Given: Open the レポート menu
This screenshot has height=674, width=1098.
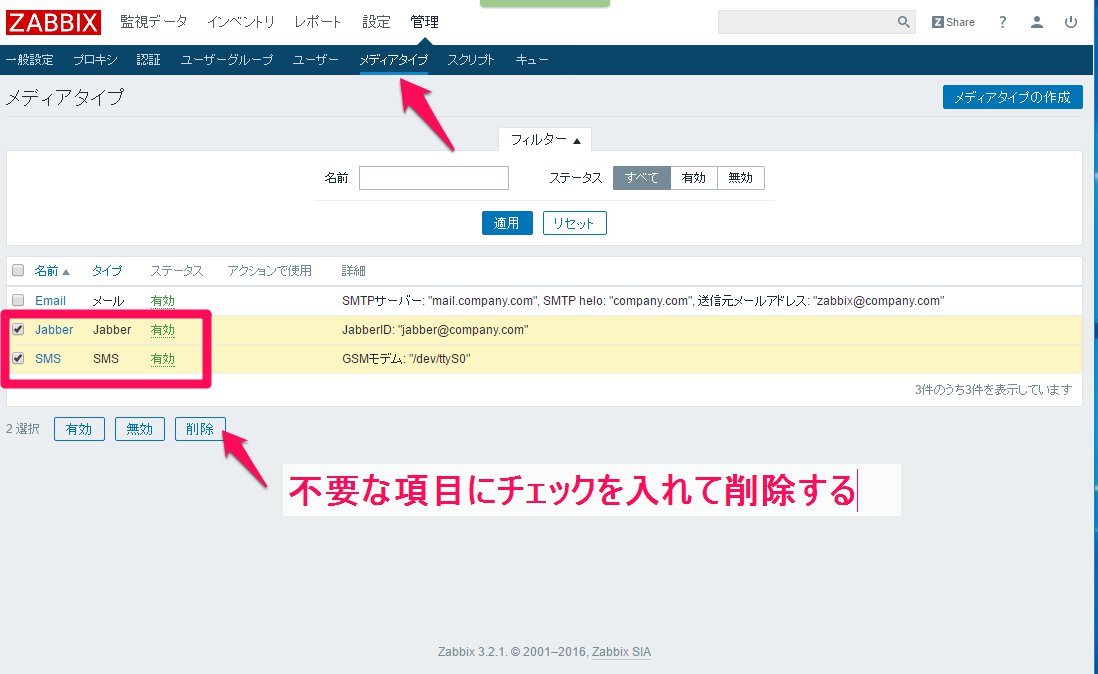Looking at the screenshot, I should pyautogui.click(x=318, y=22).
